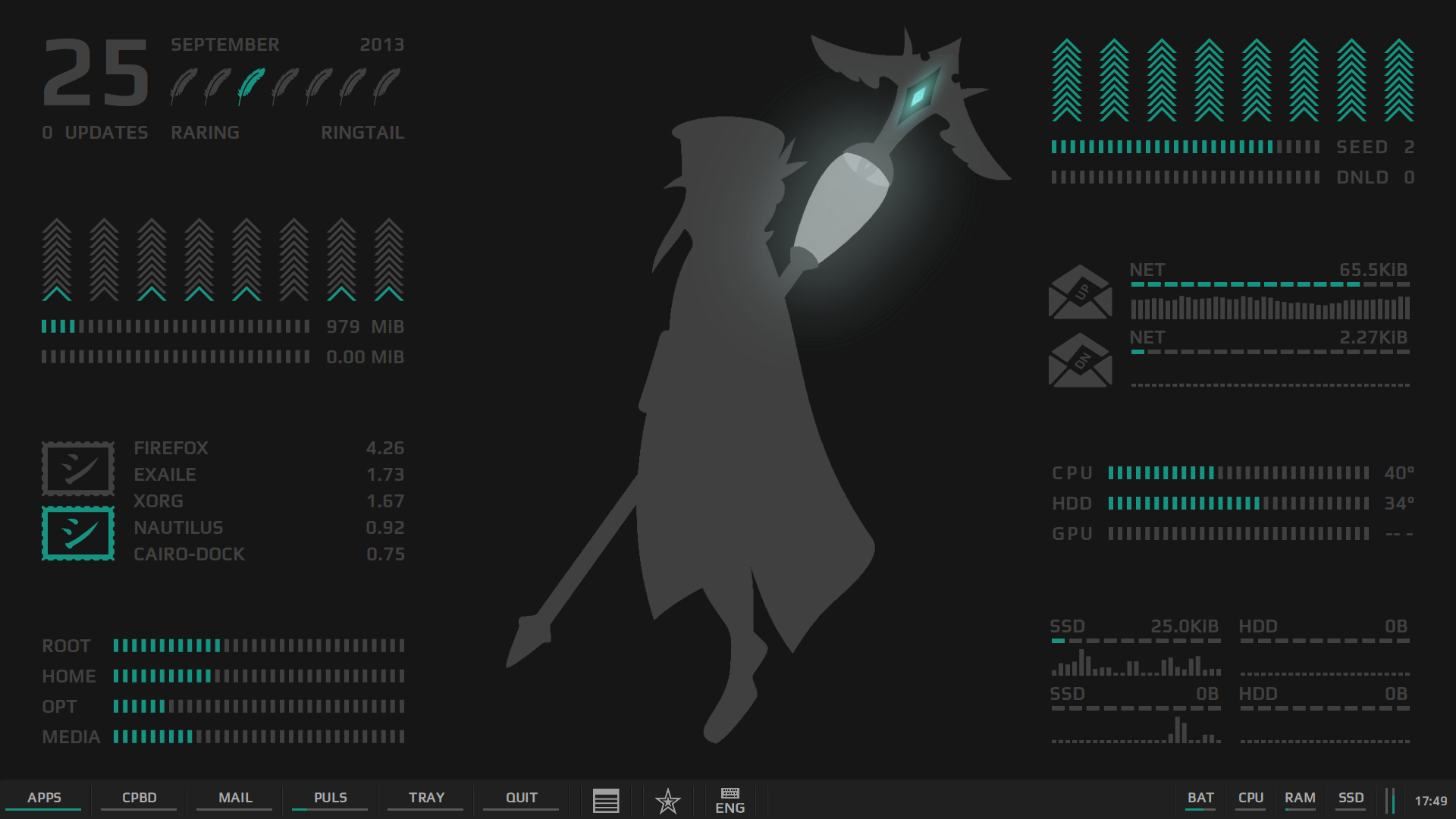Click the SEED progress bar
Screen dimensions: 1456x819
coord(1185,146)
